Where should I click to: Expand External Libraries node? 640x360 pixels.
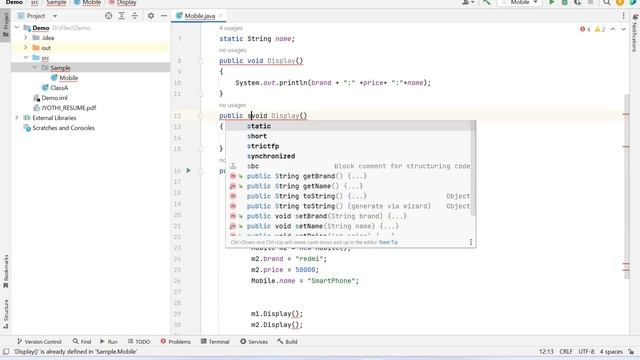point(17,118)
